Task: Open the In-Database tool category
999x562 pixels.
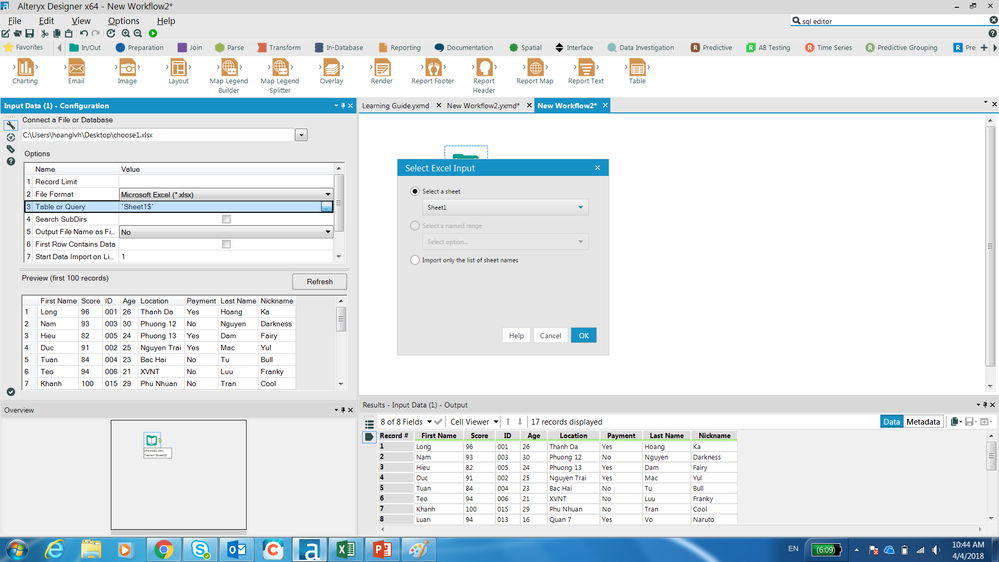Action: 338,48
